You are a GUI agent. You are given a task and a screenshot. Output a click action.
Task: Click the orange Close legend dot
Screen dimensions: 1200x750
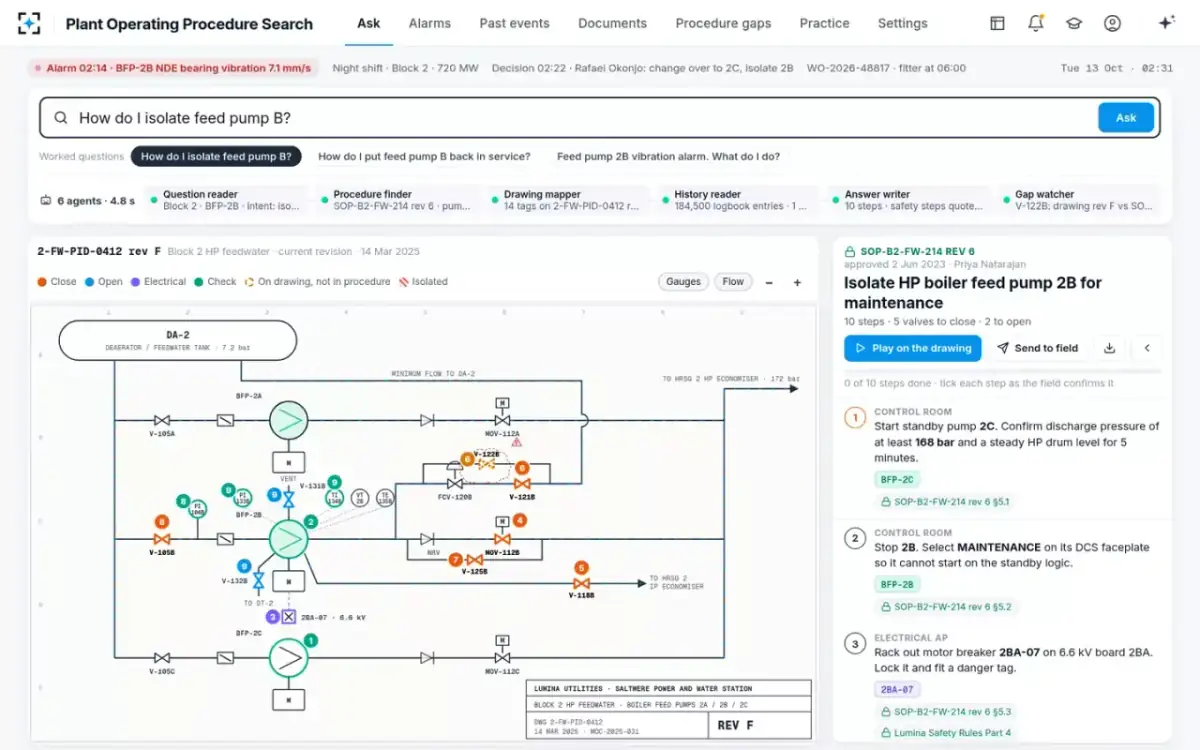42,282
